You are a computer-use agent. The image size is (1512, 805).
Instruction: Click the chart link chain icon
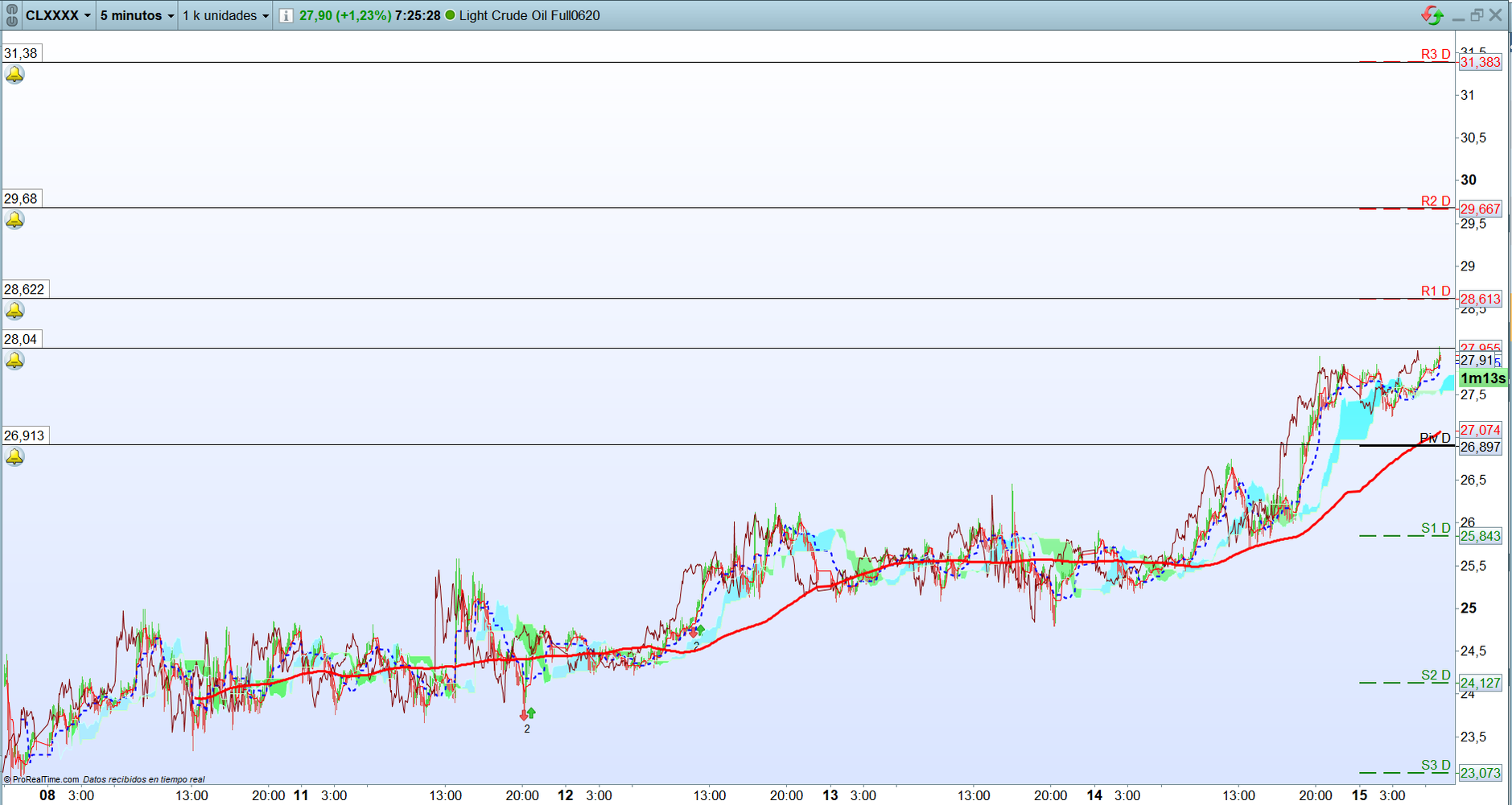coord(11,15)
